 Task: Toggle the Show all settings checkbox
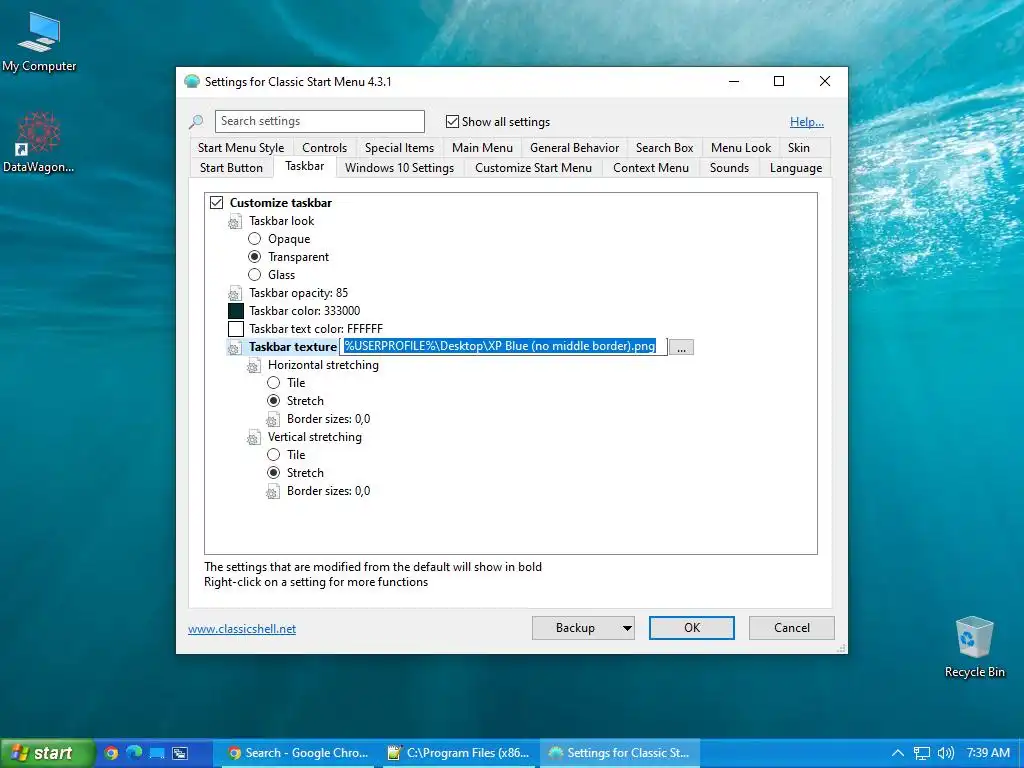[452, 121]
